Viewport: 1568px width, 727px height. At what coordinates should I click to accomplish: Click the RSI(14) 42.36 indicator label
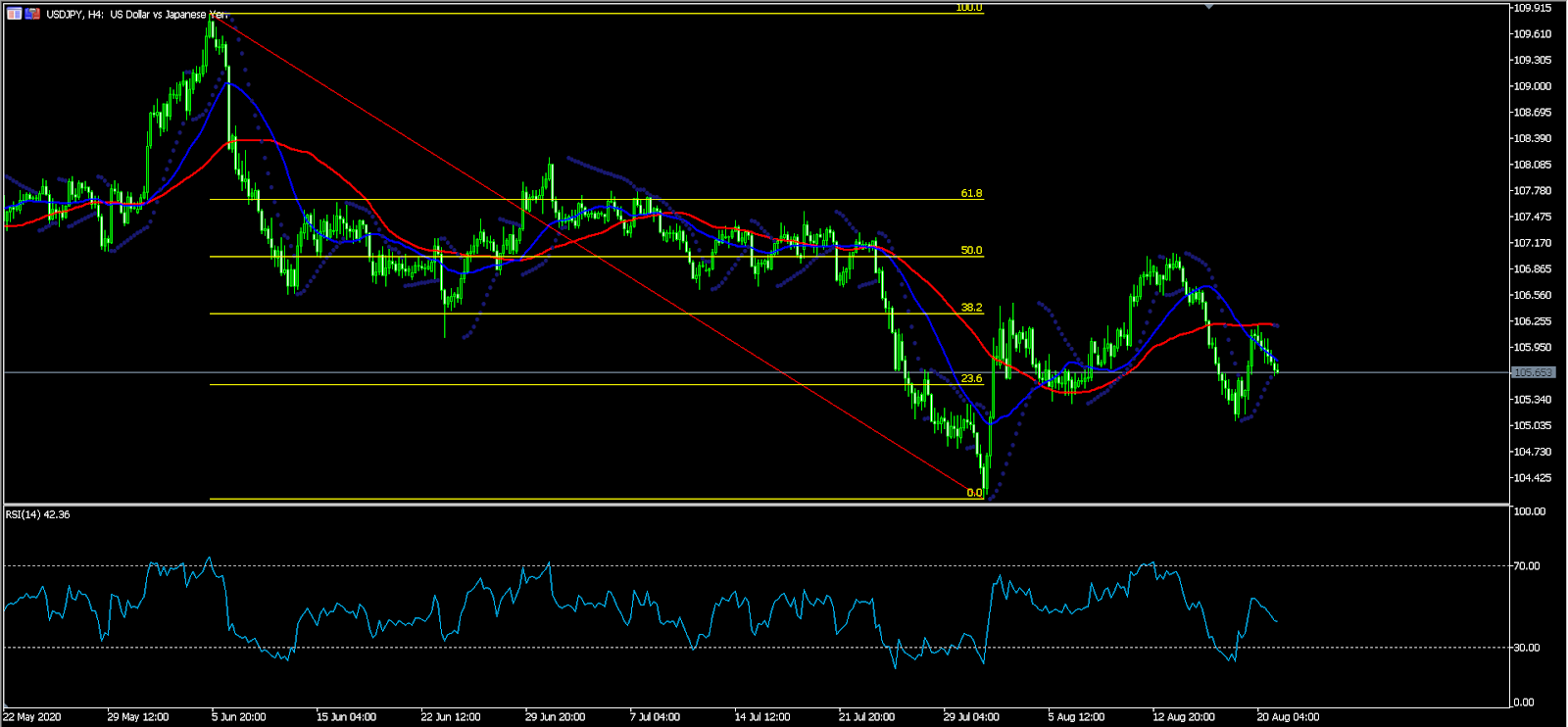tap(38, 514)
